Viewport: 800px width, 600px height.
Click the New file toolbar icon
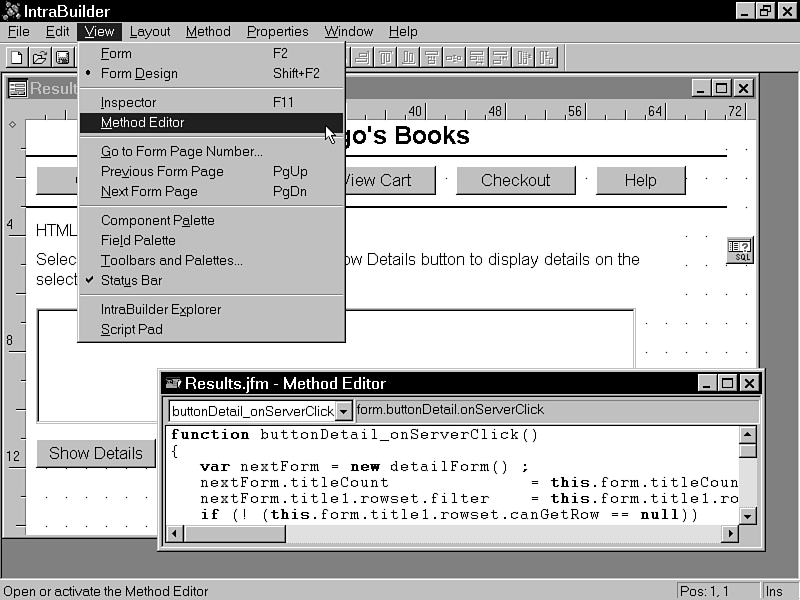pyautogui.click(x=17, y=57)
